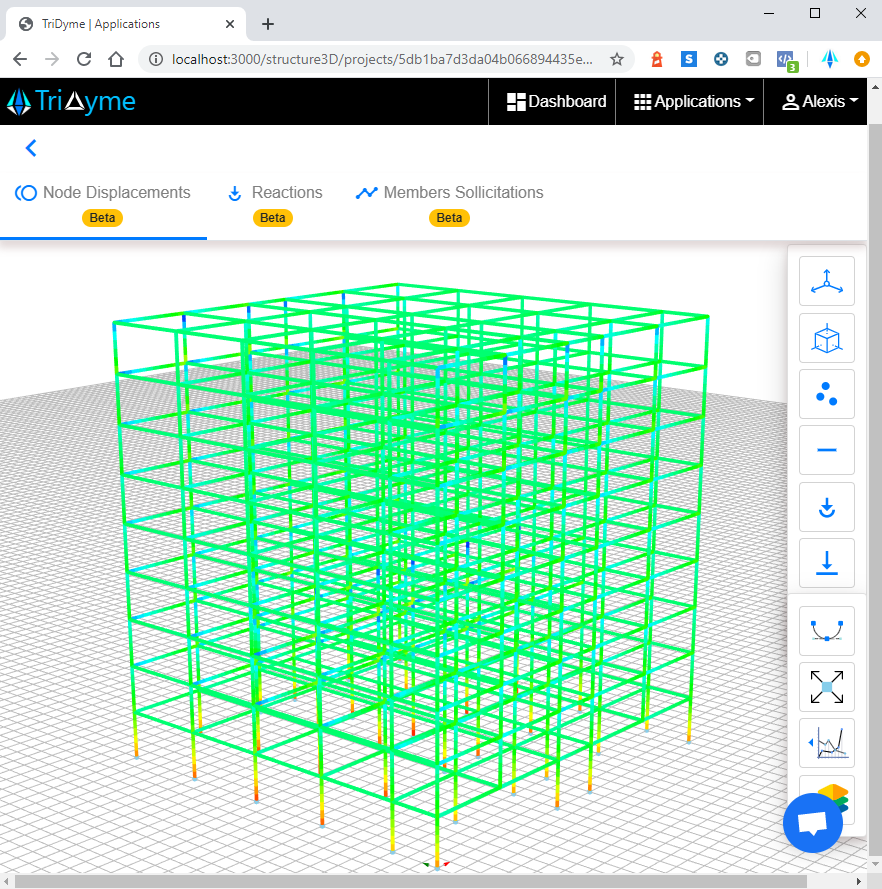The width and height of the screenshot is (882, 889).
Task: Click the orange update arrow icon
Action: point(862,59)
